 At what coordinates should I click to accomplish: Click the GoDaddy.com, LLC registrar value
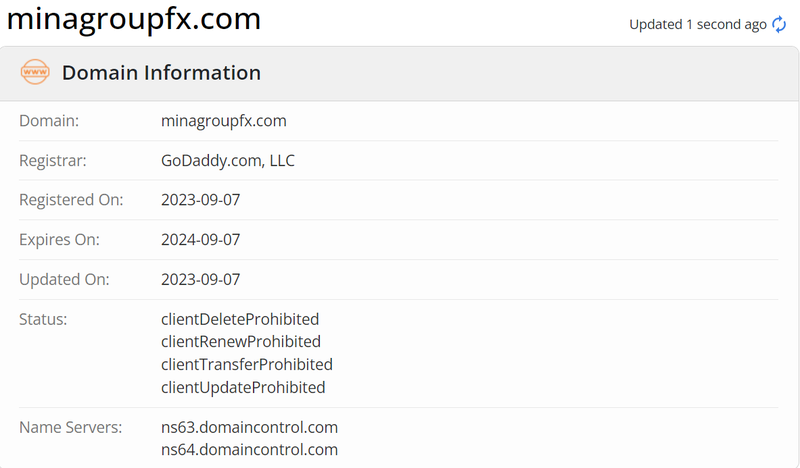pyautogui.click(x=228, y=160)
